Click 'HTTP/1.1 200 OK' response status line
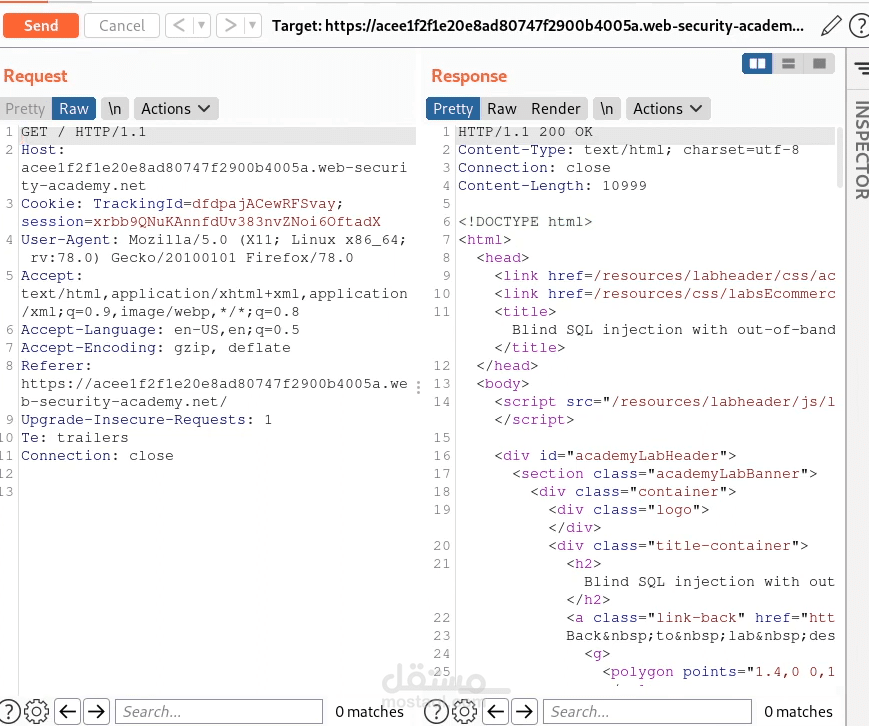 tap(525, 132)
